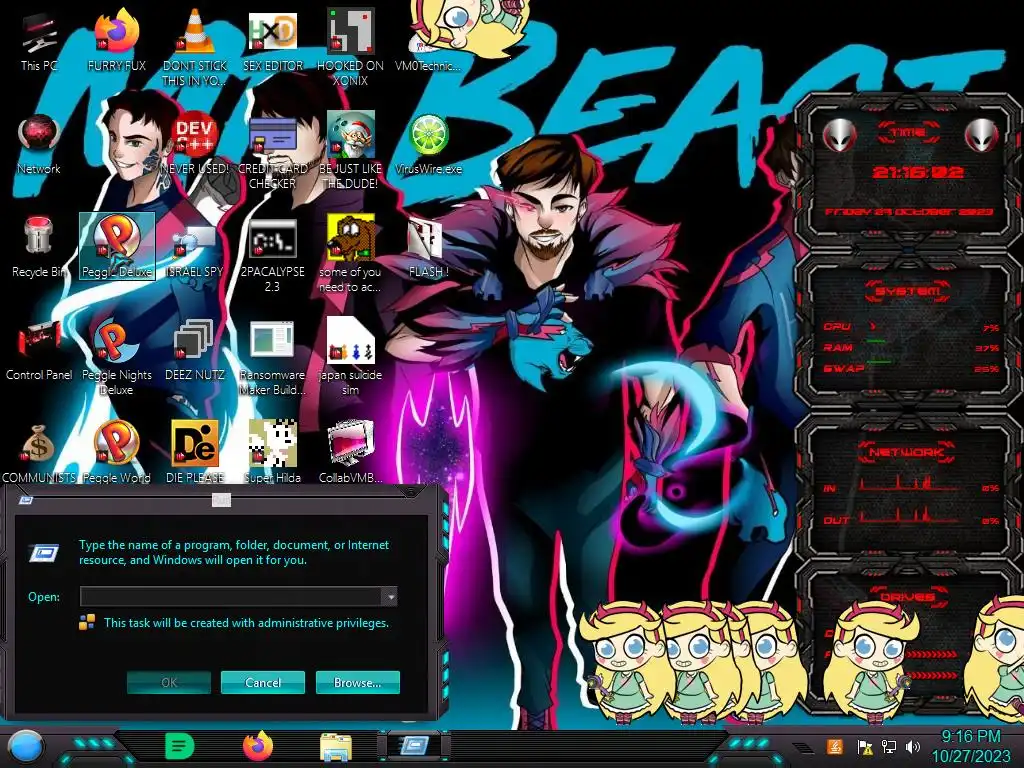1024x768 pixels.
Task: Open the COMMUNISTS money bag icon
Action: tap(39, 452)
